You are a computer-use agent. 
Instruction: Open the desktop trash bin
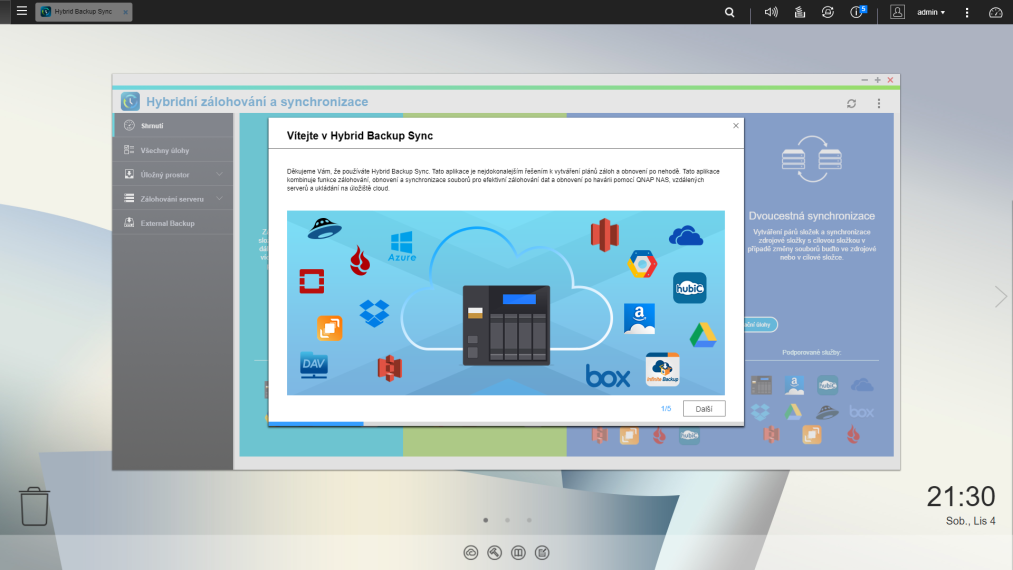tap(34, 506)
